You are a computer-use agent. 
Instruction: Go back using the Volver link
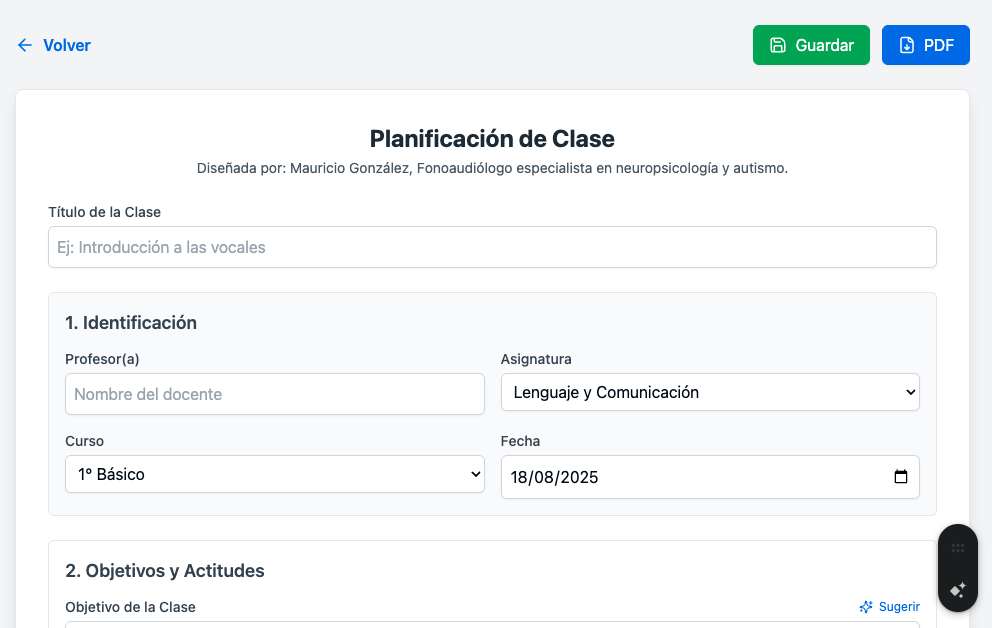coord(66,45)
